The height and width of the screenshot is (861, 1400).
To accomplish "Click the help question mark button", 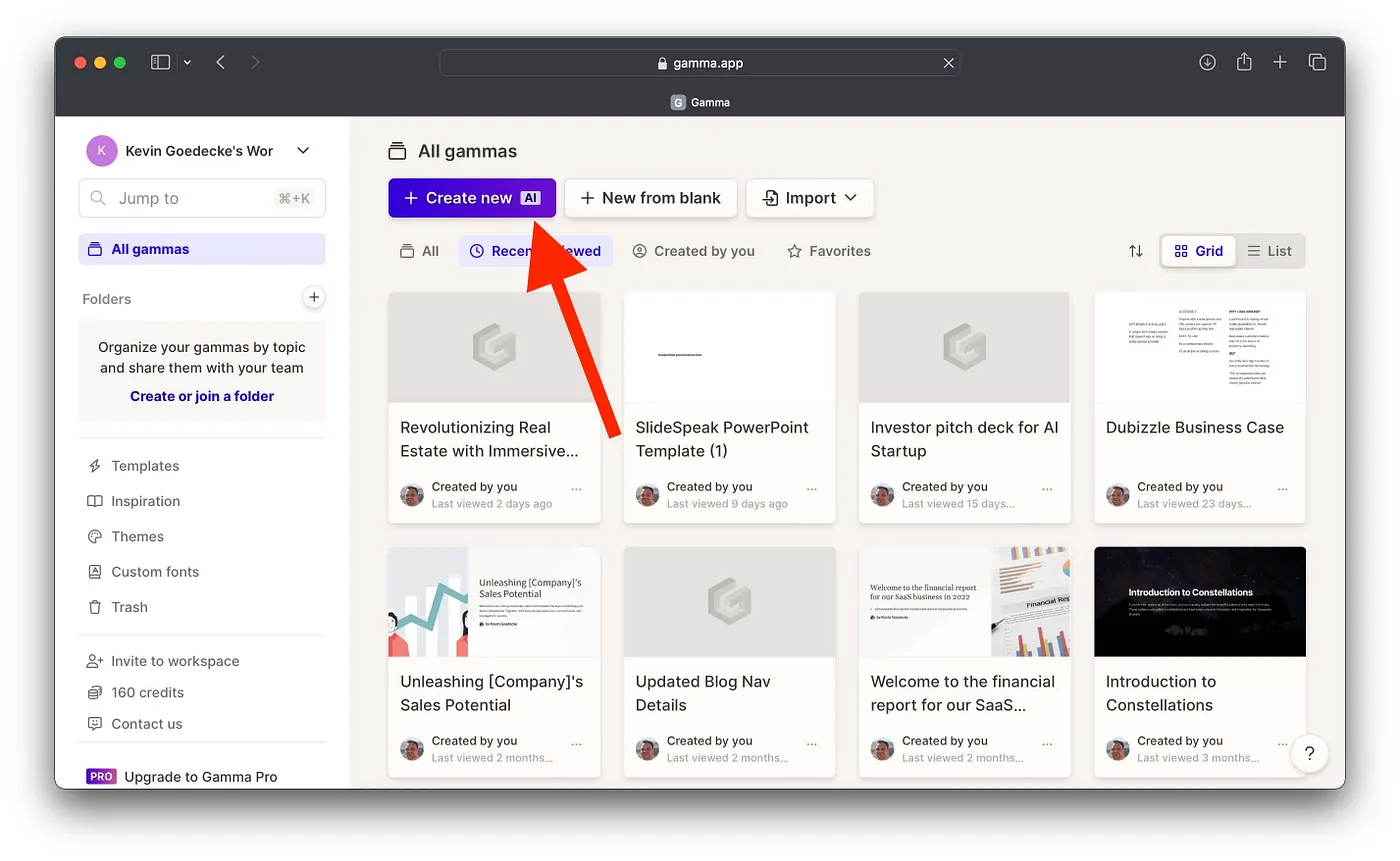I will tap(1310, 753).
